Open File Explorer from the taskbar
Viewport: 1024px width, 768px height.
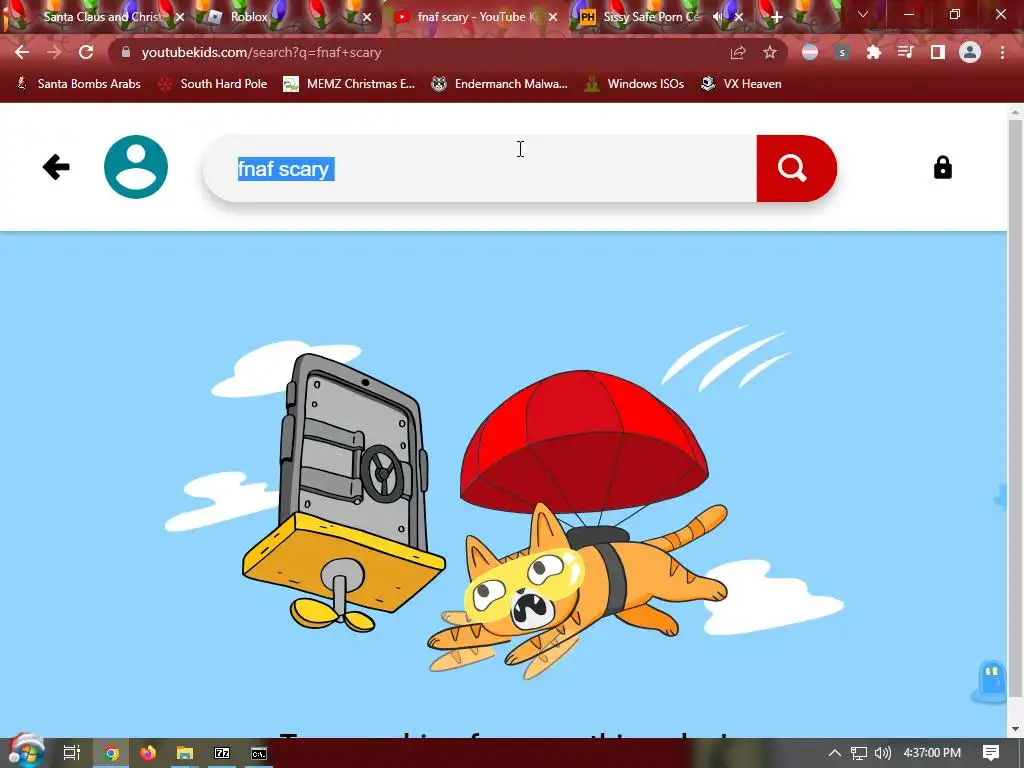coord(185,753)
